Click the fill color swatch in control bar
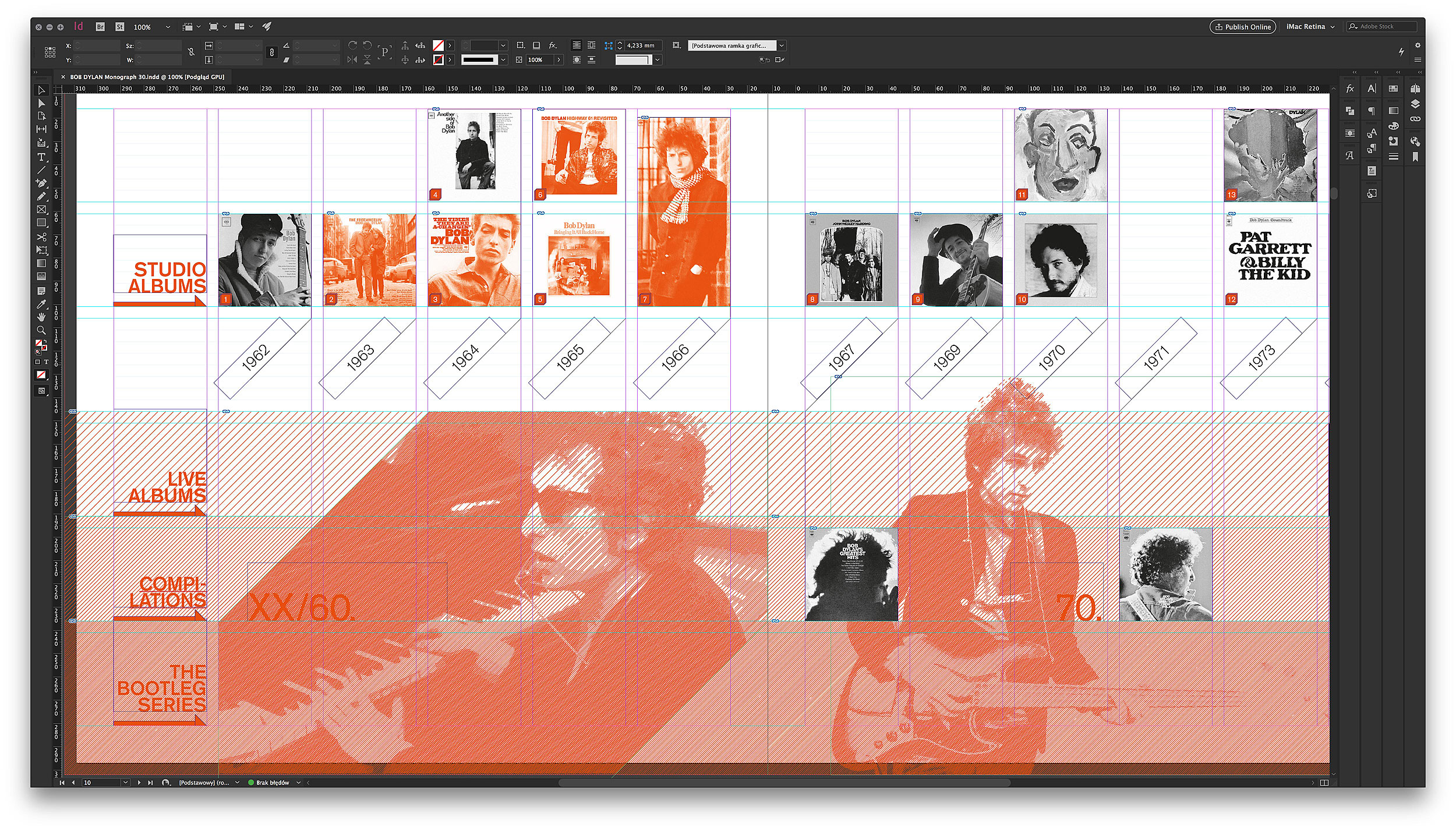This screenshot has width=1456, height=831. 438,45
